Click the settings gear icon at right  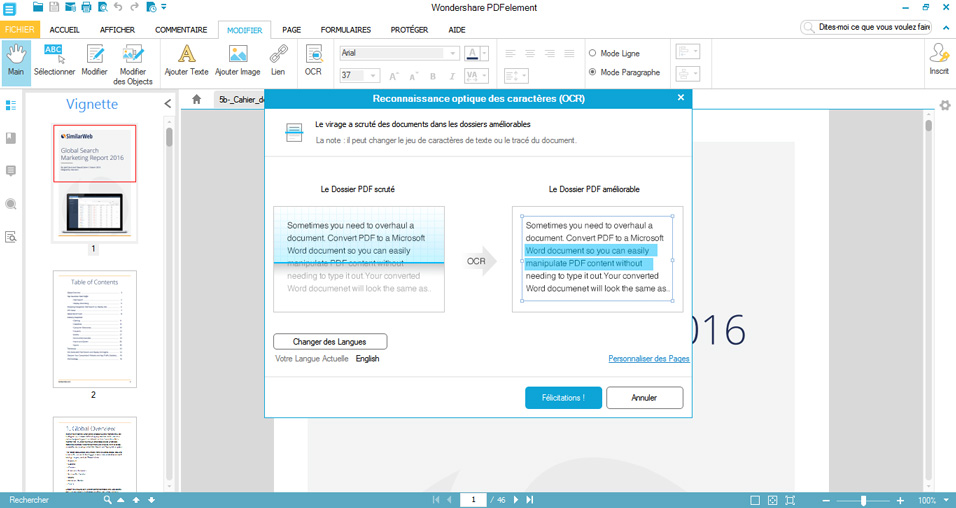[945, 105]
